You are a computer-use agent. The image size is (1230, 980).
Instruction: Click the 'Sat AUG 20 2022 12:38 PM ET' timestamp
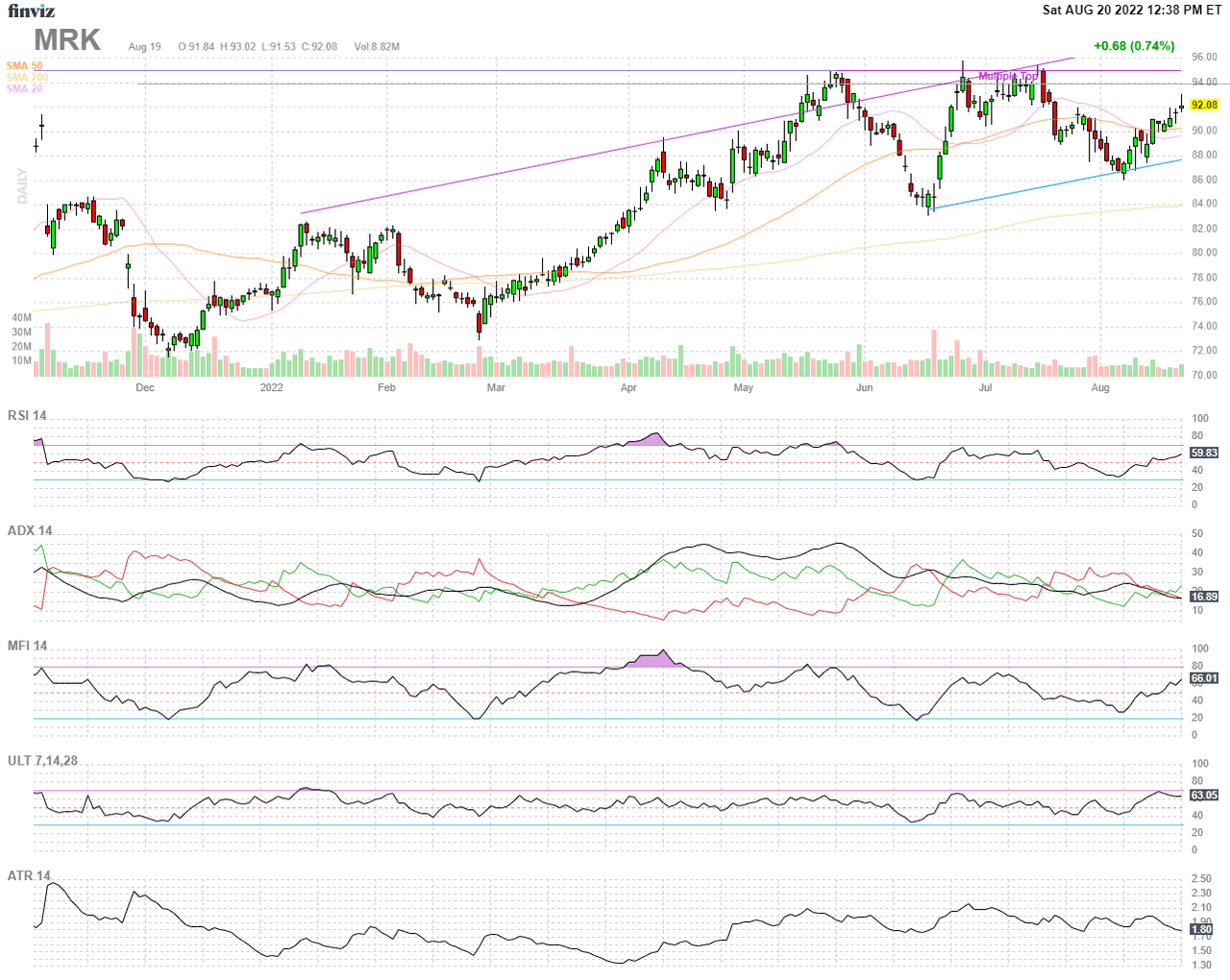point(1132,10)
